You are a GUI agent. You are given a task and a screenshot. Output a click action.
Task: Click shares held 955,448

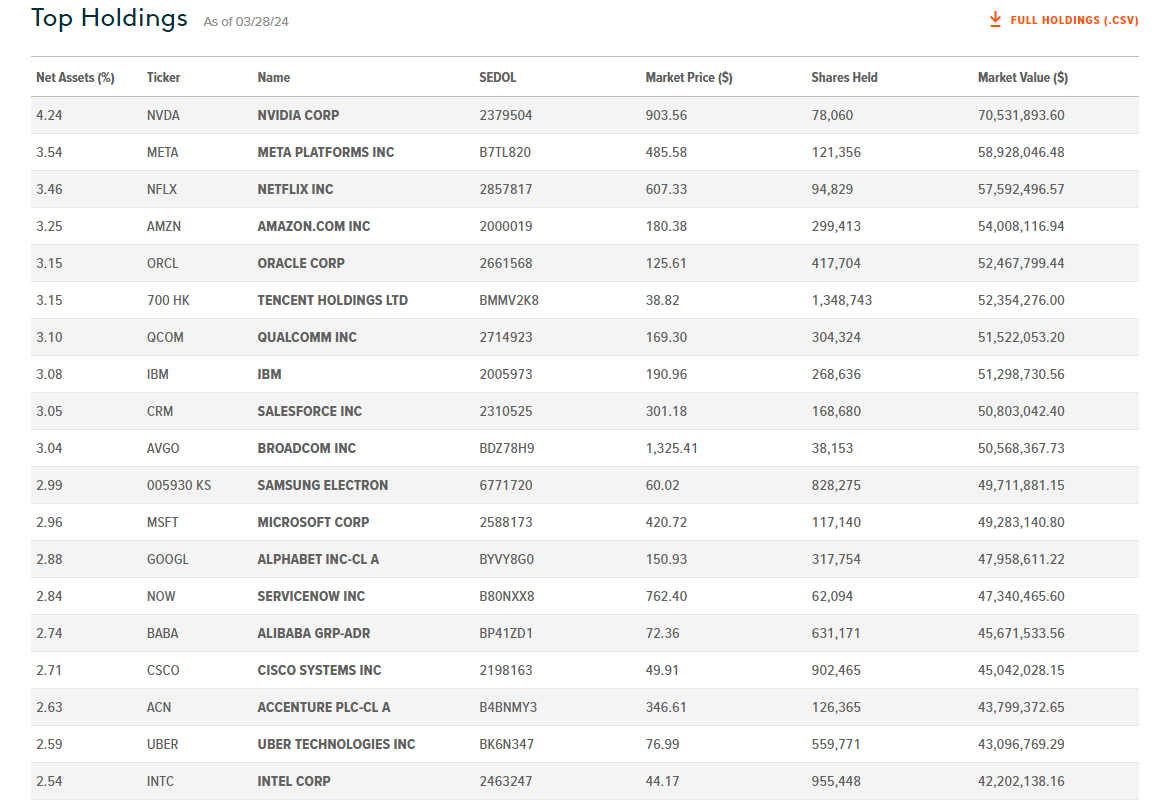836,782
